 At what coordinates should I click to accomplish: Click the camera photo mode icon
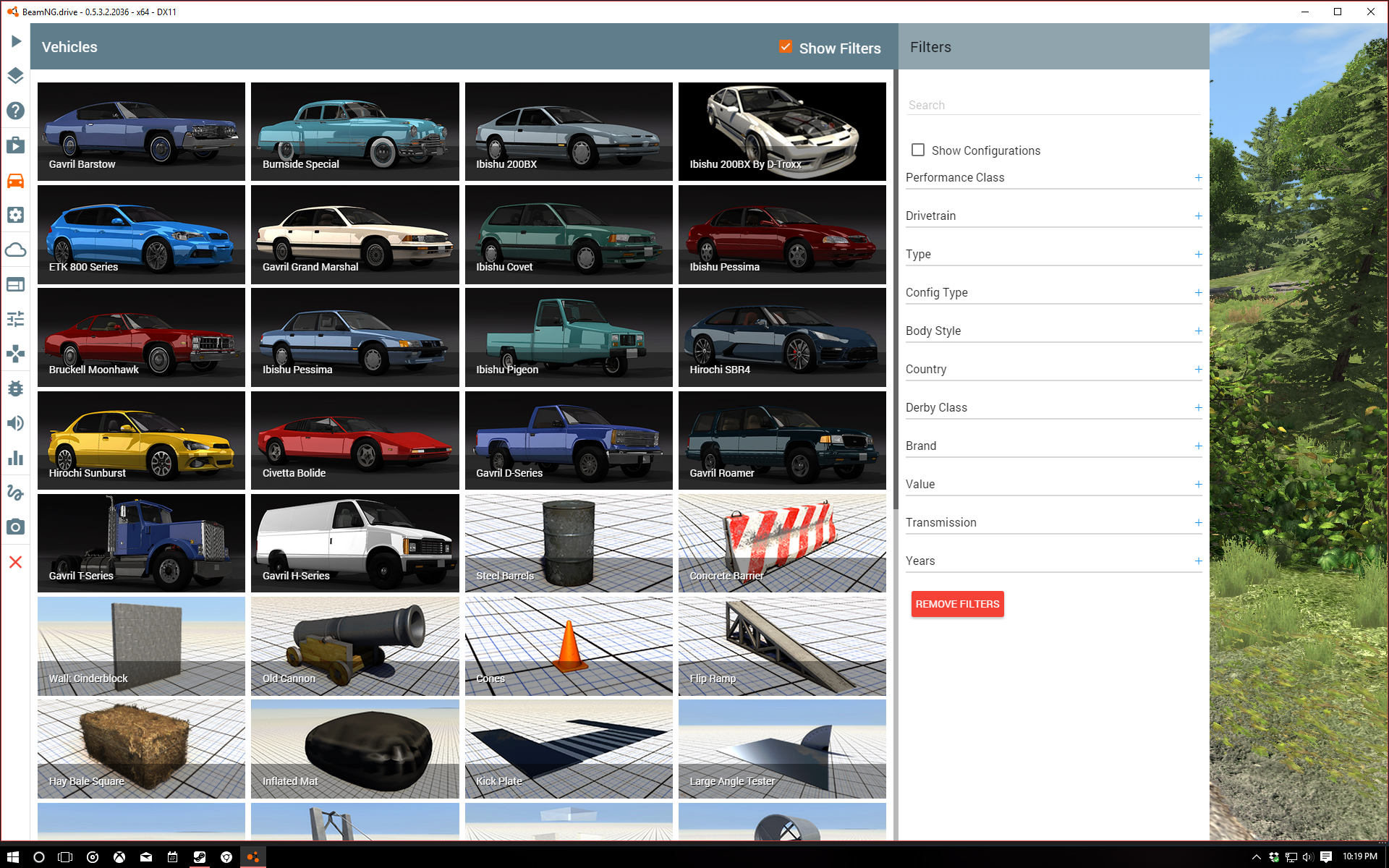pyautogui.click(x=16, y=527)
